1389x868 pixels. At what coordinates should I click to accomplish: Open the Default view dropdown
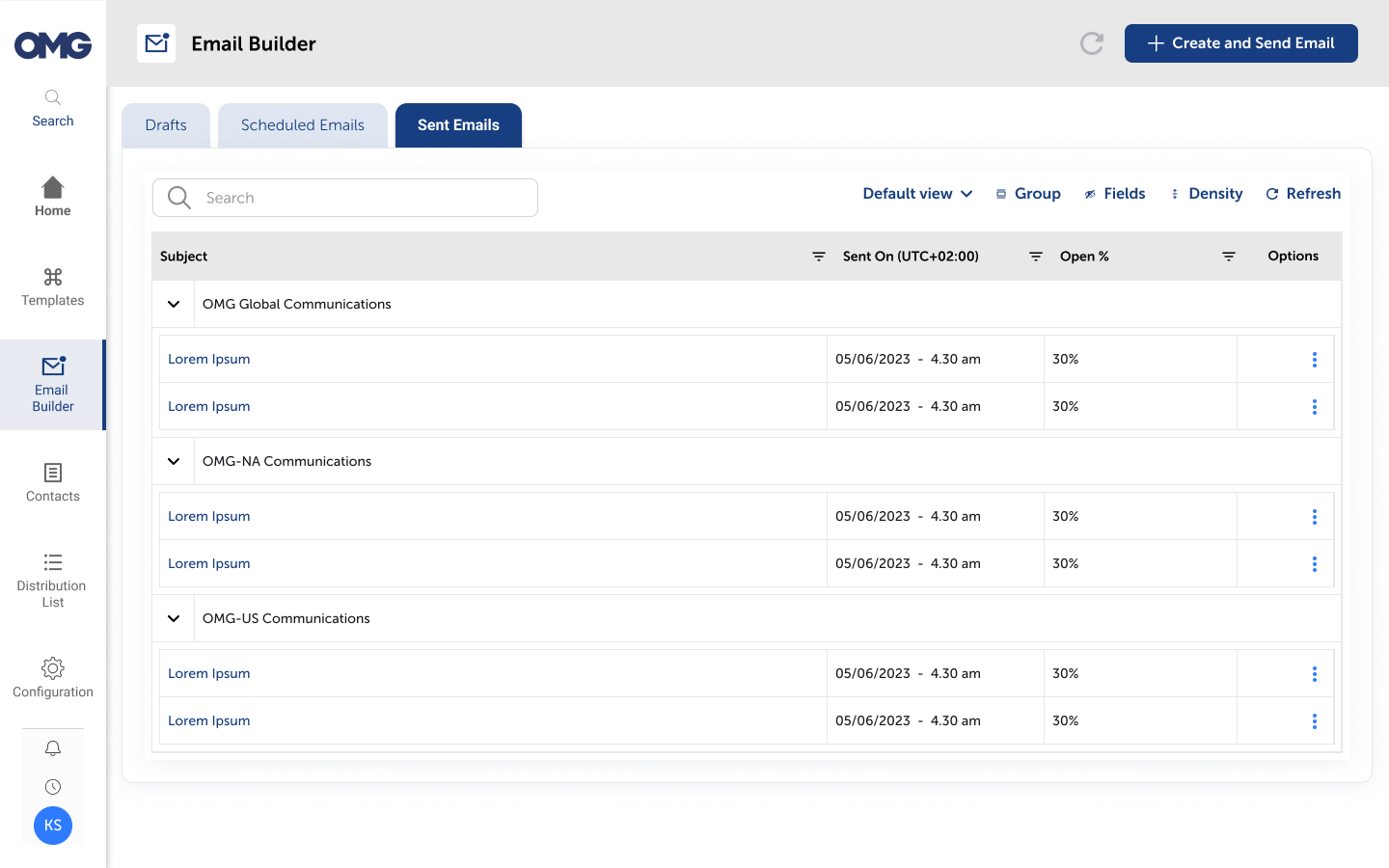[916, 194]
